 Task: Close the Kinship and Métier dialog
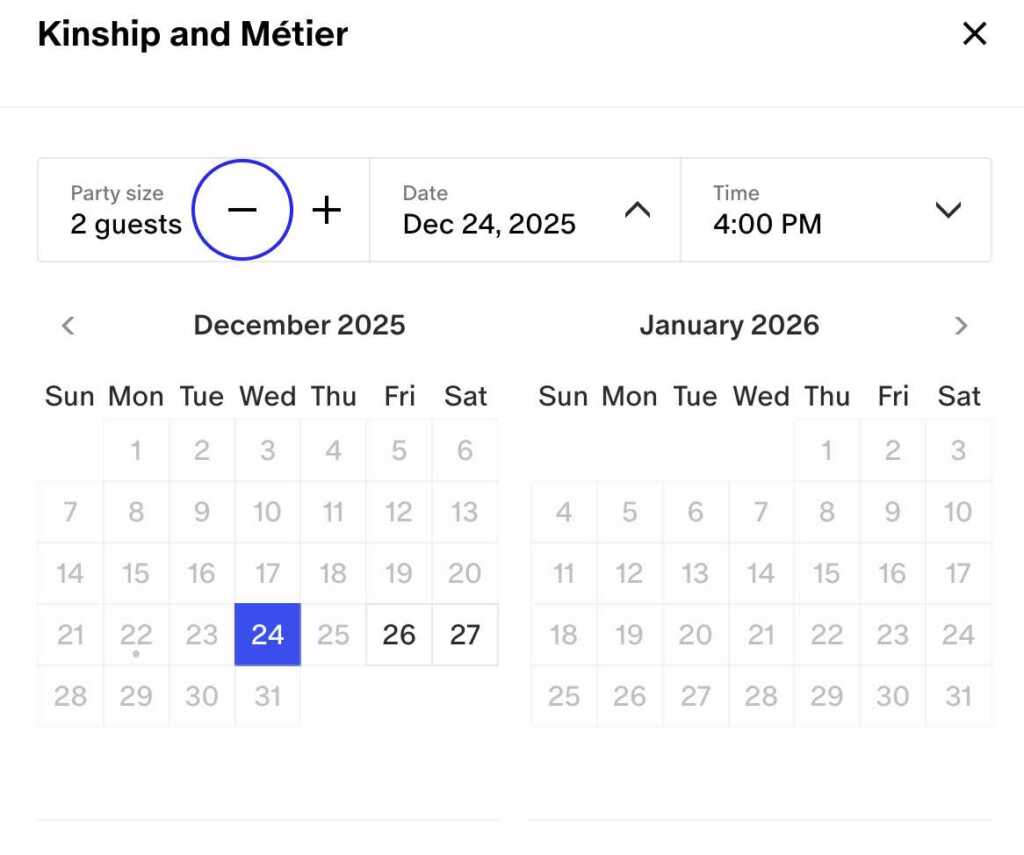point(974,34)
